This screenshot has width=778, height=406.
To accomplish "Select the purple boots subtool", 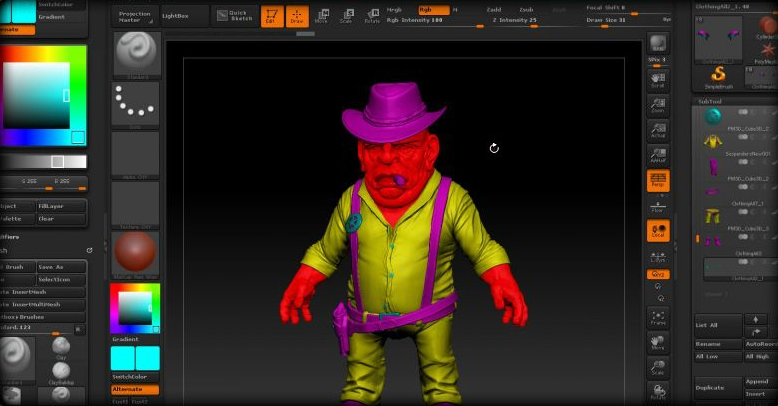I will click(x=713, y=241).
